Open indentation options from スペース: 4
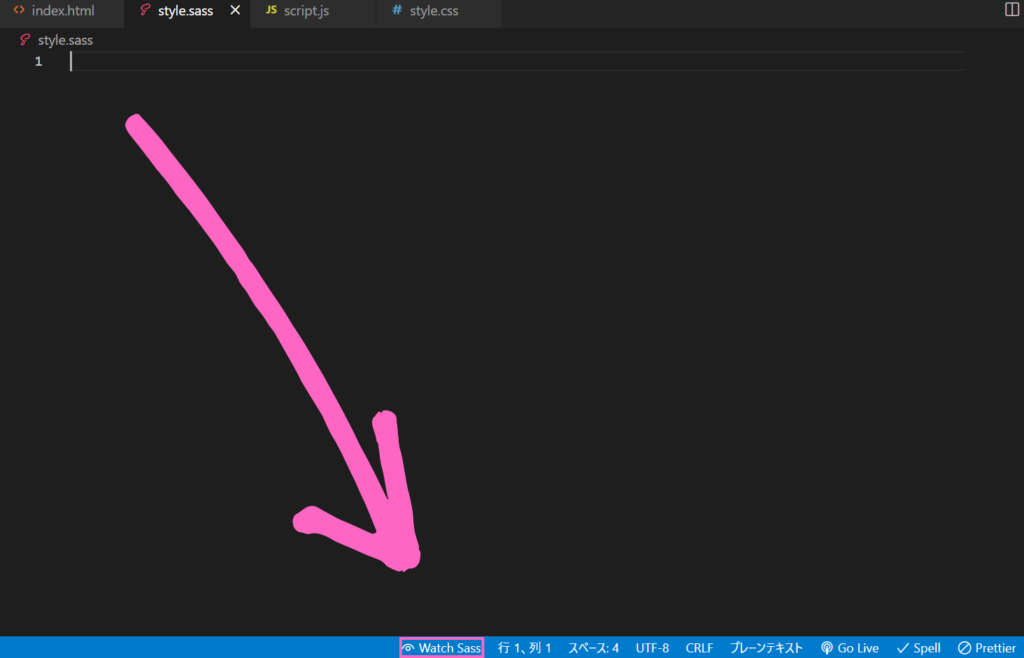Screen dimensions: 1024x658 coord(594,648)
